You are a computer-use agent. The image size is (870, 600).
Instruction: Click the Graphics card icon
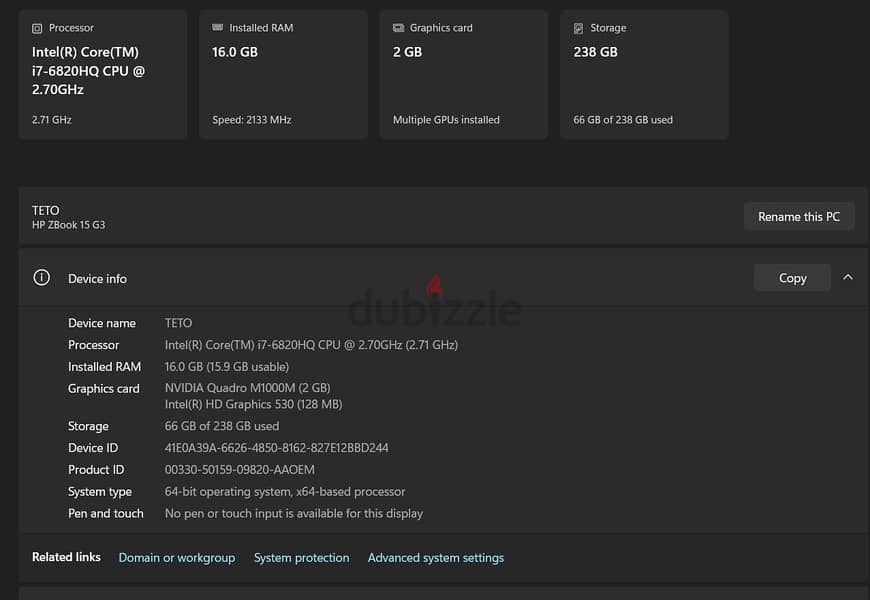point(398,28)
